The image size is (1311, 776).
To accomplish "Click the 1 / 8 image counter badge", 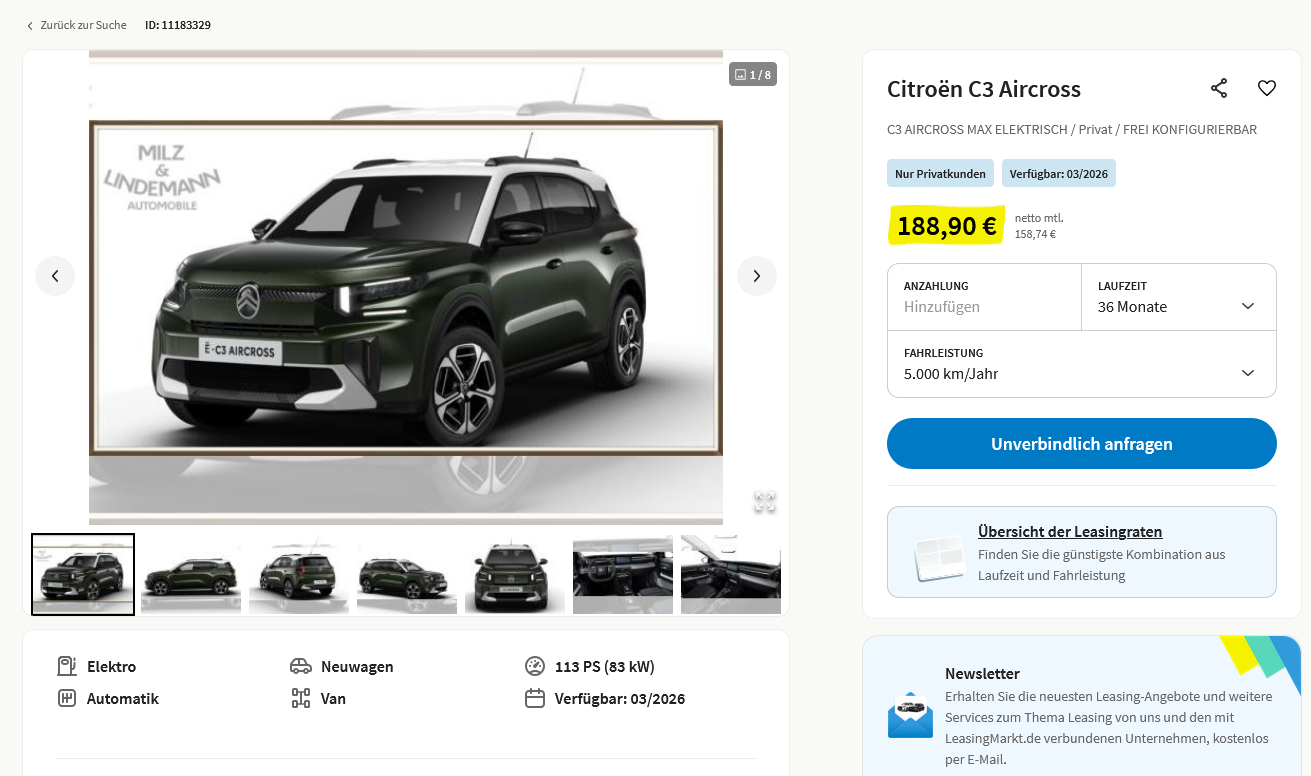I will click(x=753, y=74).
